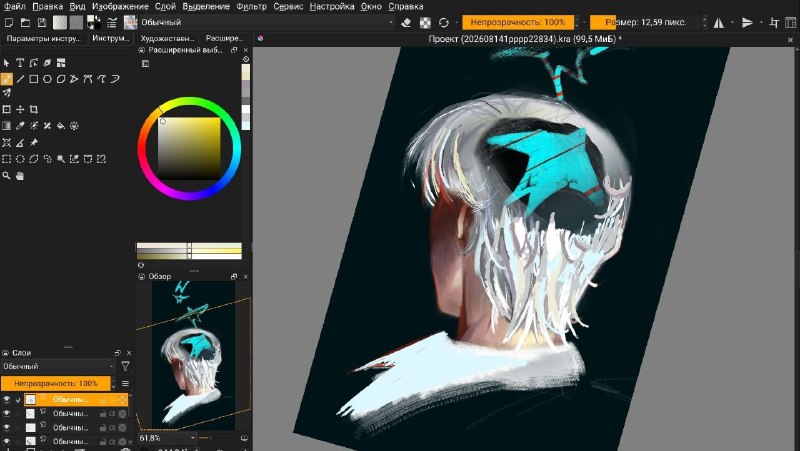This screenshot has height=451, width=800.
Task: Switch to the Параметры инструмента tab
Action: 43,38
